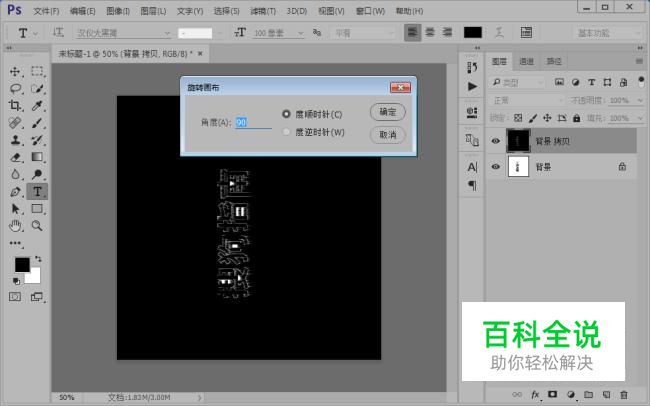650x406 pixels.
Task: Toggle lock transparent pixels
Action: click(518, 118)
